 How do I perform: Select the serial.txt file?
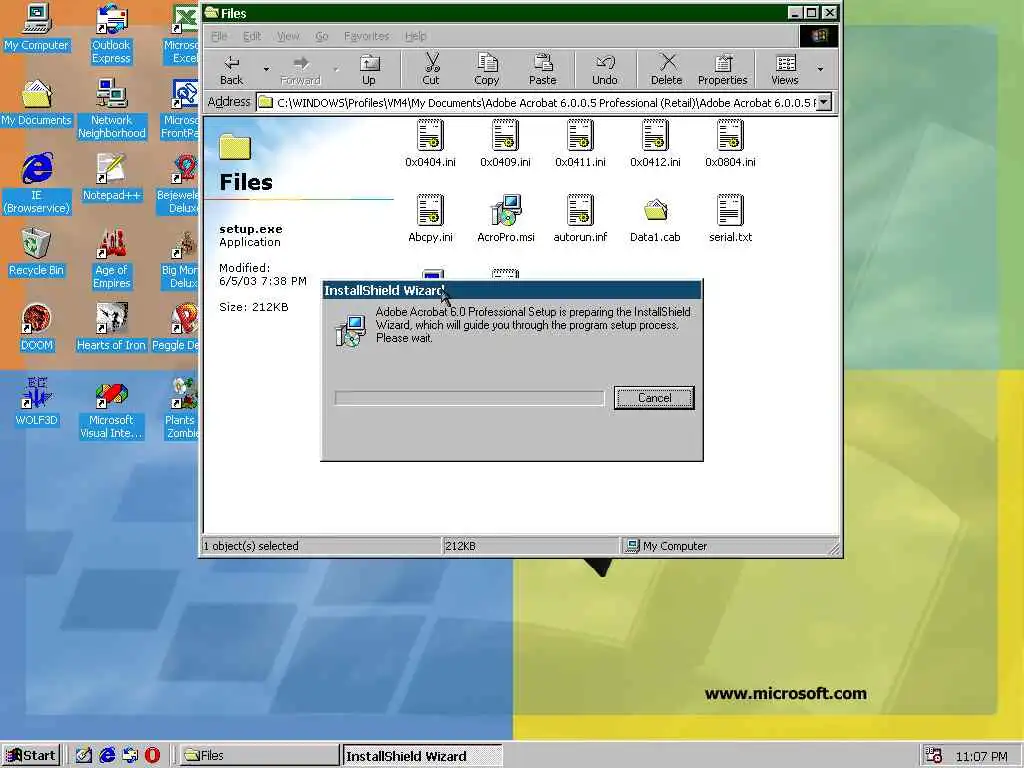click(730, 219)
